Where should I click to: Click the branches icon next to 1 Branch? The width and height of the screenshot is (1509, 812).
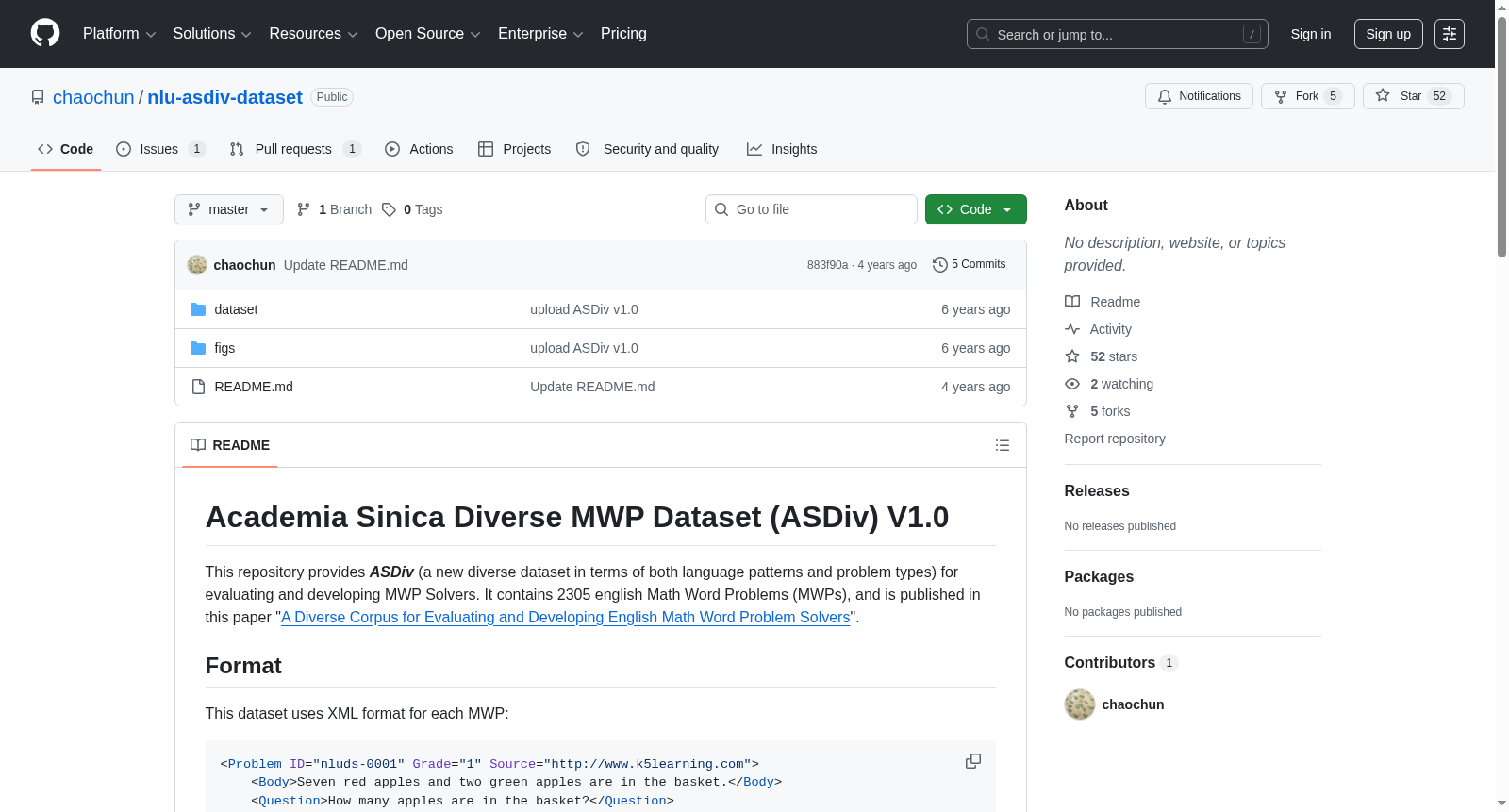coord(304,209)
